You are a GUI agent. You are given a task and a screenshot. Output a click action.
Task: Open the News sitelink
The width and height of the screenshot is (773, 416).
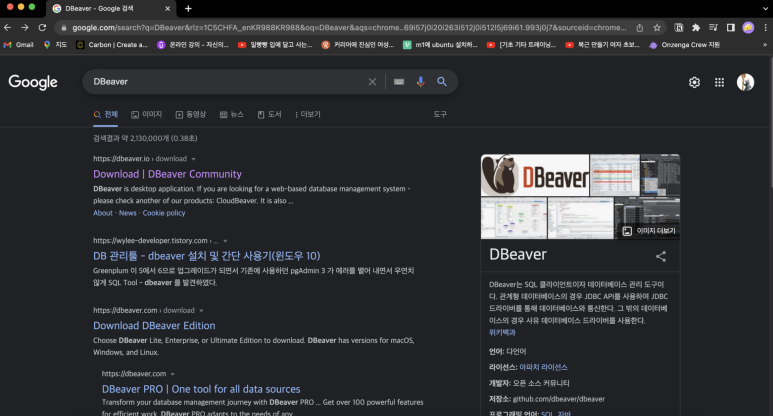coord(128,213)
